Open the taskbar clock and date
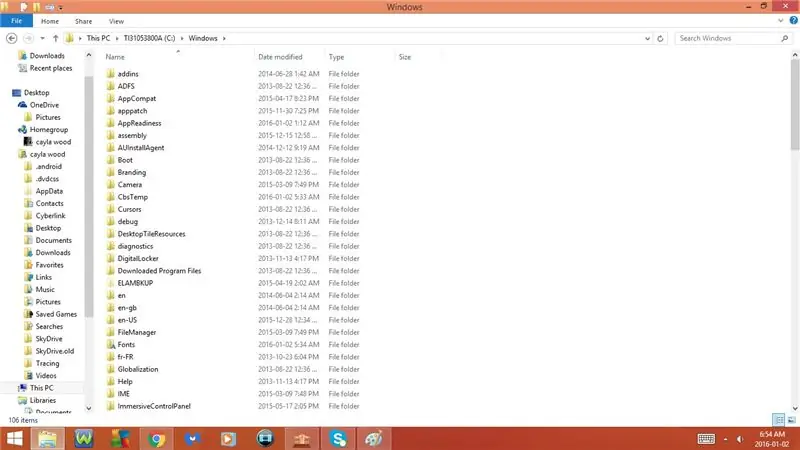 [772, 439]
